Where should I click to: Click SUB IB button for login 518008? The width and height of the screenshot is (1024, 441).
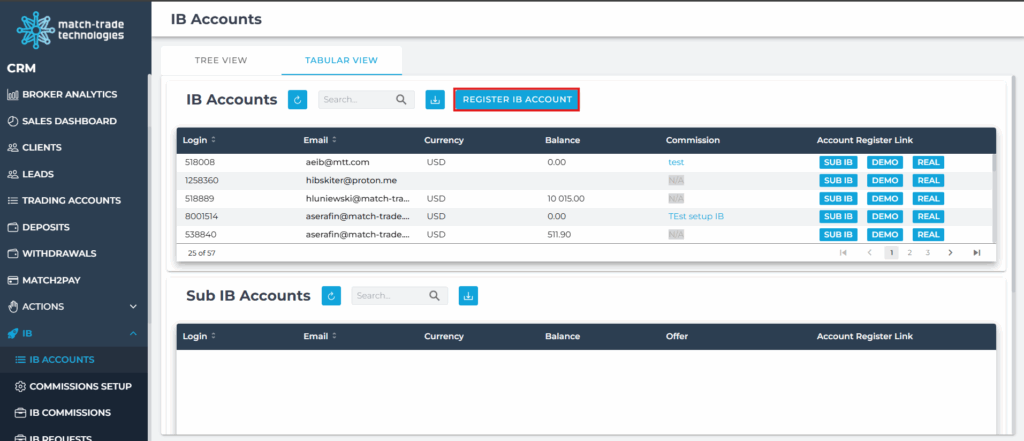point(838,162)
